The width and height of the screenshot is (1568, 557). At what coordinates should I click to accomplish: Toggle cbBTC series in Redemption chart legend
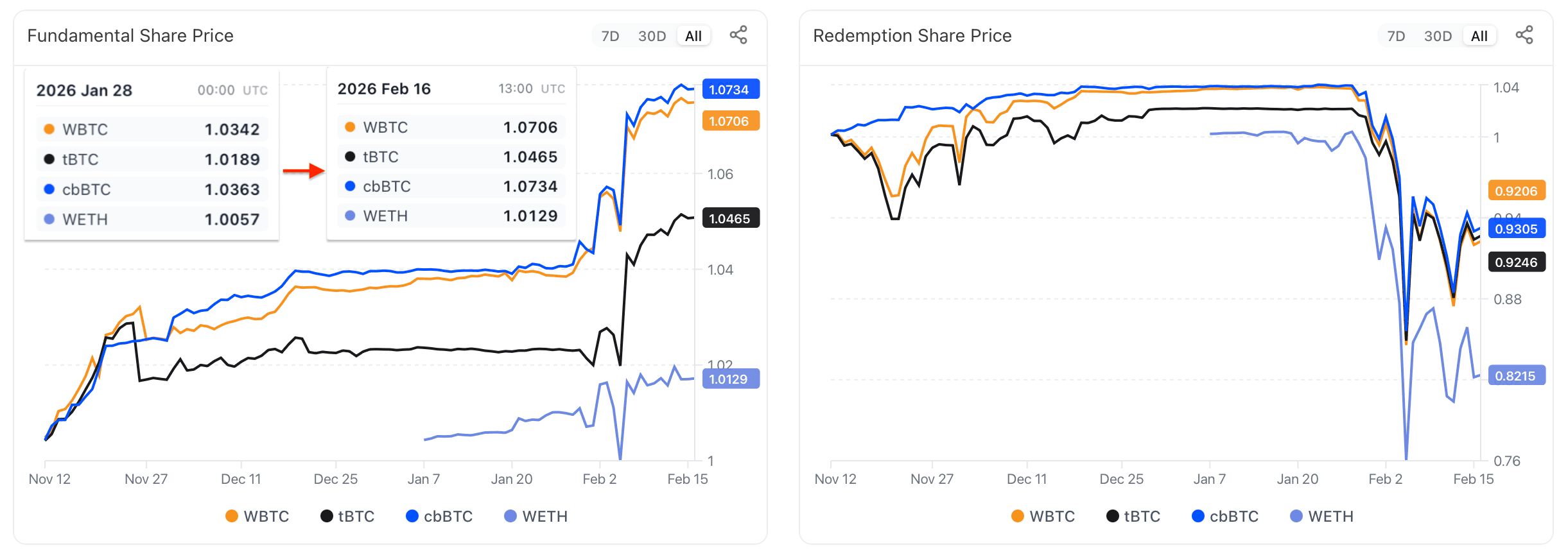pos(1225,517)
